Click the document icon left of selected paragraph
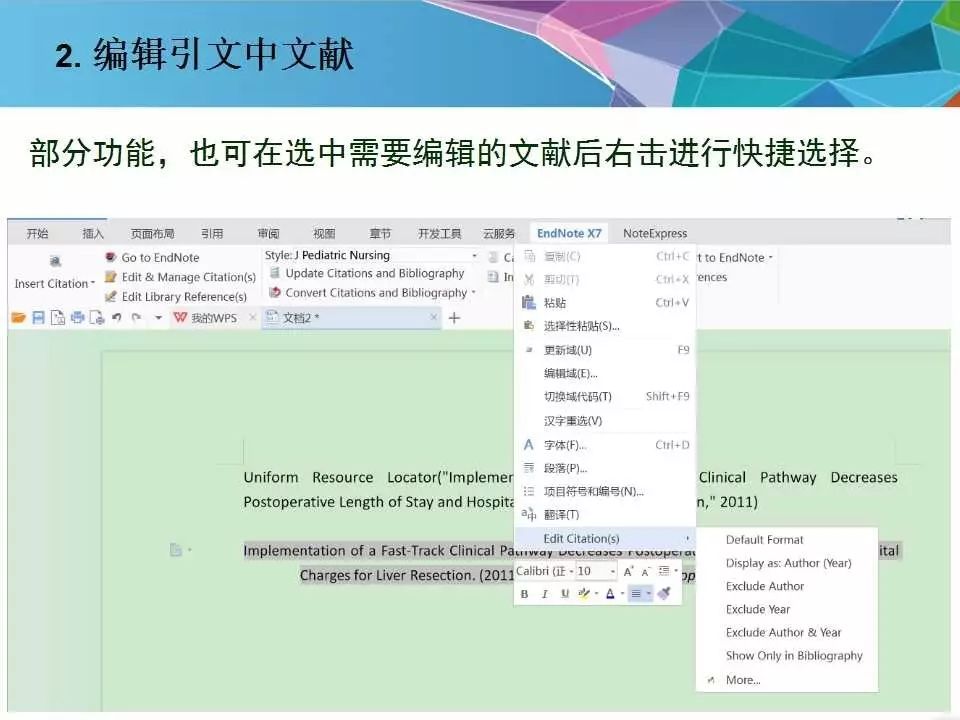Viewport: 960px width, 720px height. [x=176, y=550]
